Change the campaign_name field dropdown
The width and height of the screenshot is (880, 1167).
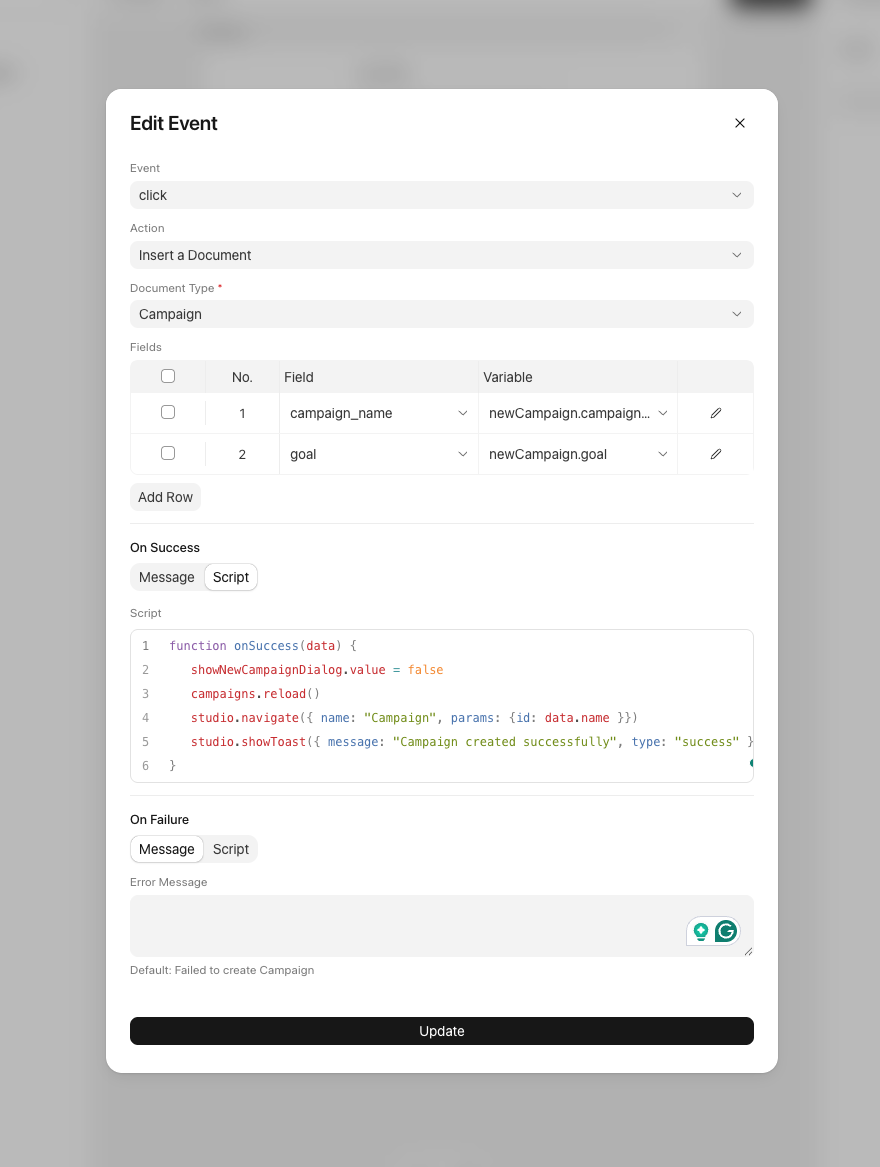[x=378, y=413]
